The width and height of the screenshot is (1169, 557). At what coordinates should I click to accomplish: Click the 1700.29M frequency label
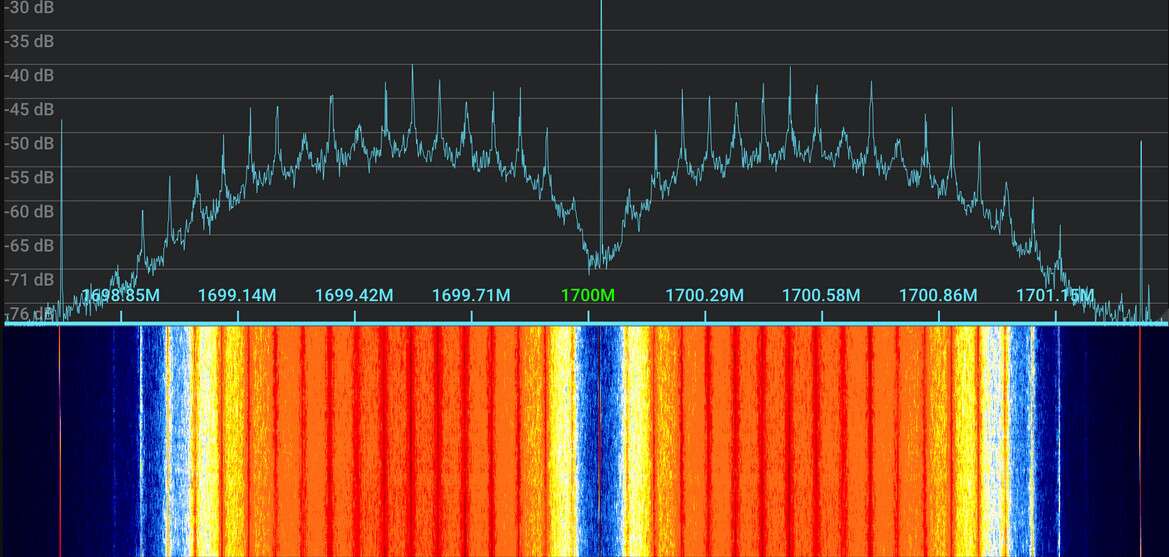[705, 295]
